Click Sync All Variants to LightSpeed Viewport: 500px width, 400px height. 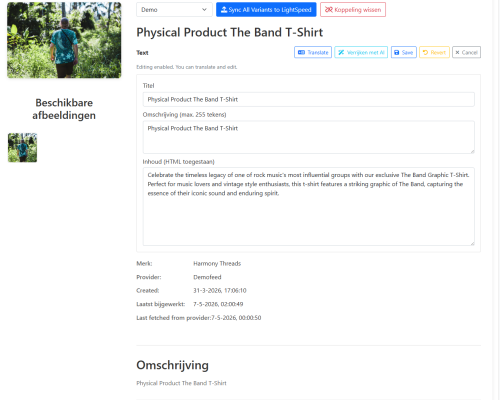click(x=266, y=10)
